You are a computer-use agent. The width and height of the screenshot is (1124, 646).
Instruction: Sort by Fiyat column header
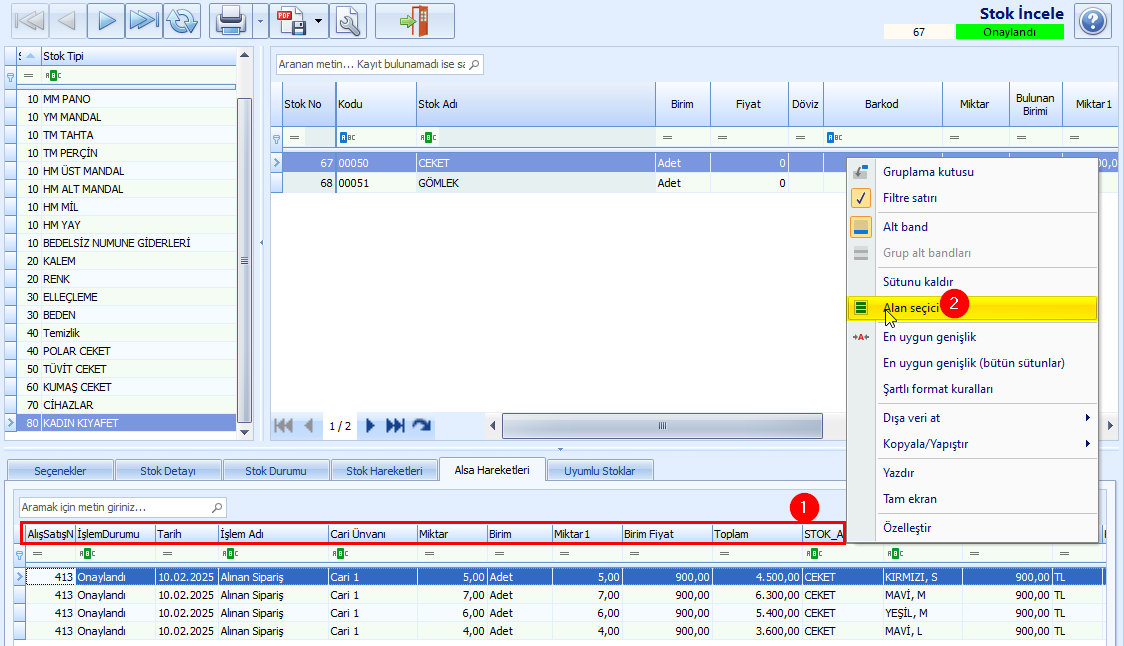749,104
